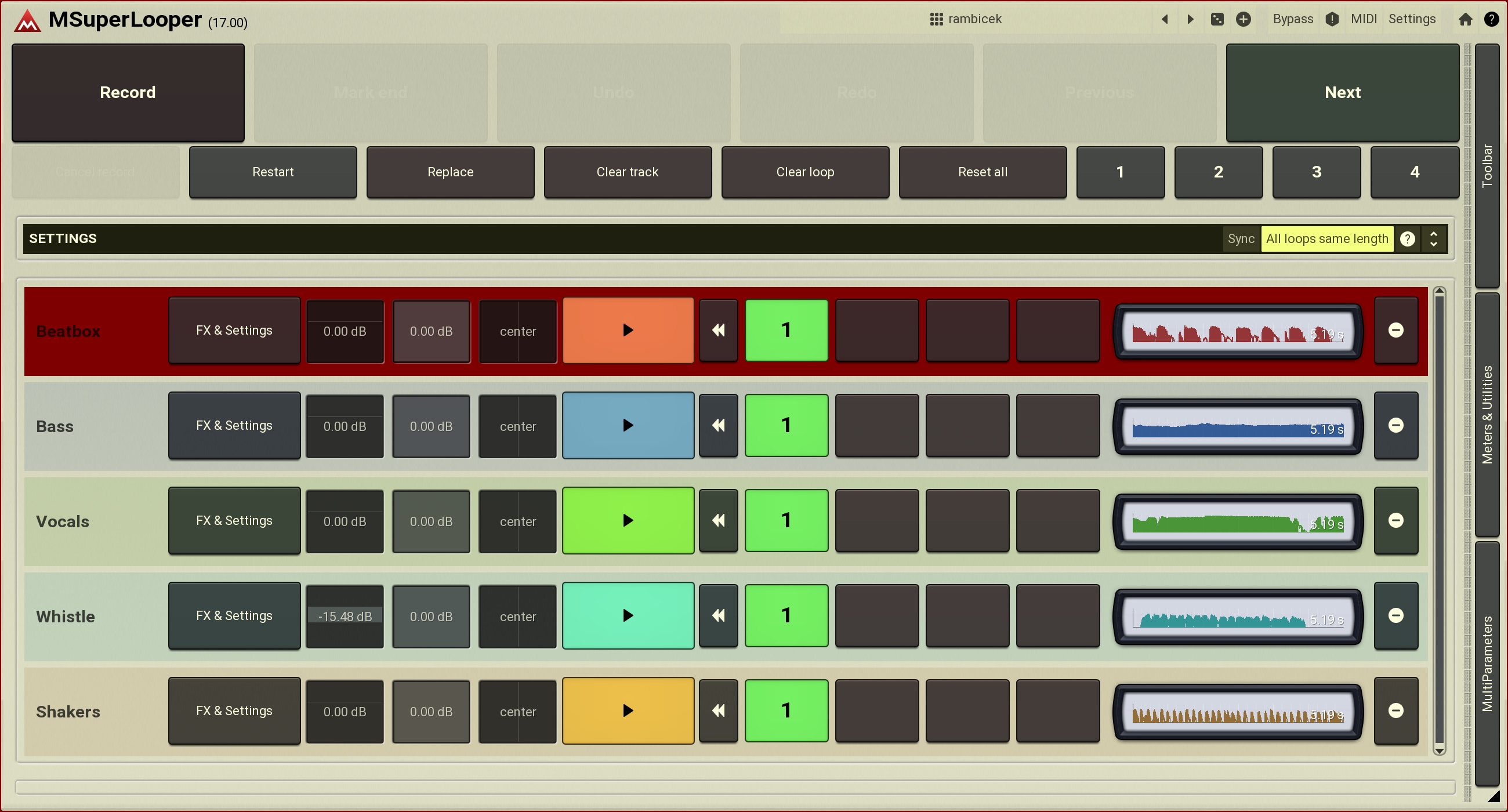Image resolution: width=1508 pixels, height=812 pixels.
Task: Open the Meters & Utilities side tab
Action: pyautogui.click(x=1487, y=415)
